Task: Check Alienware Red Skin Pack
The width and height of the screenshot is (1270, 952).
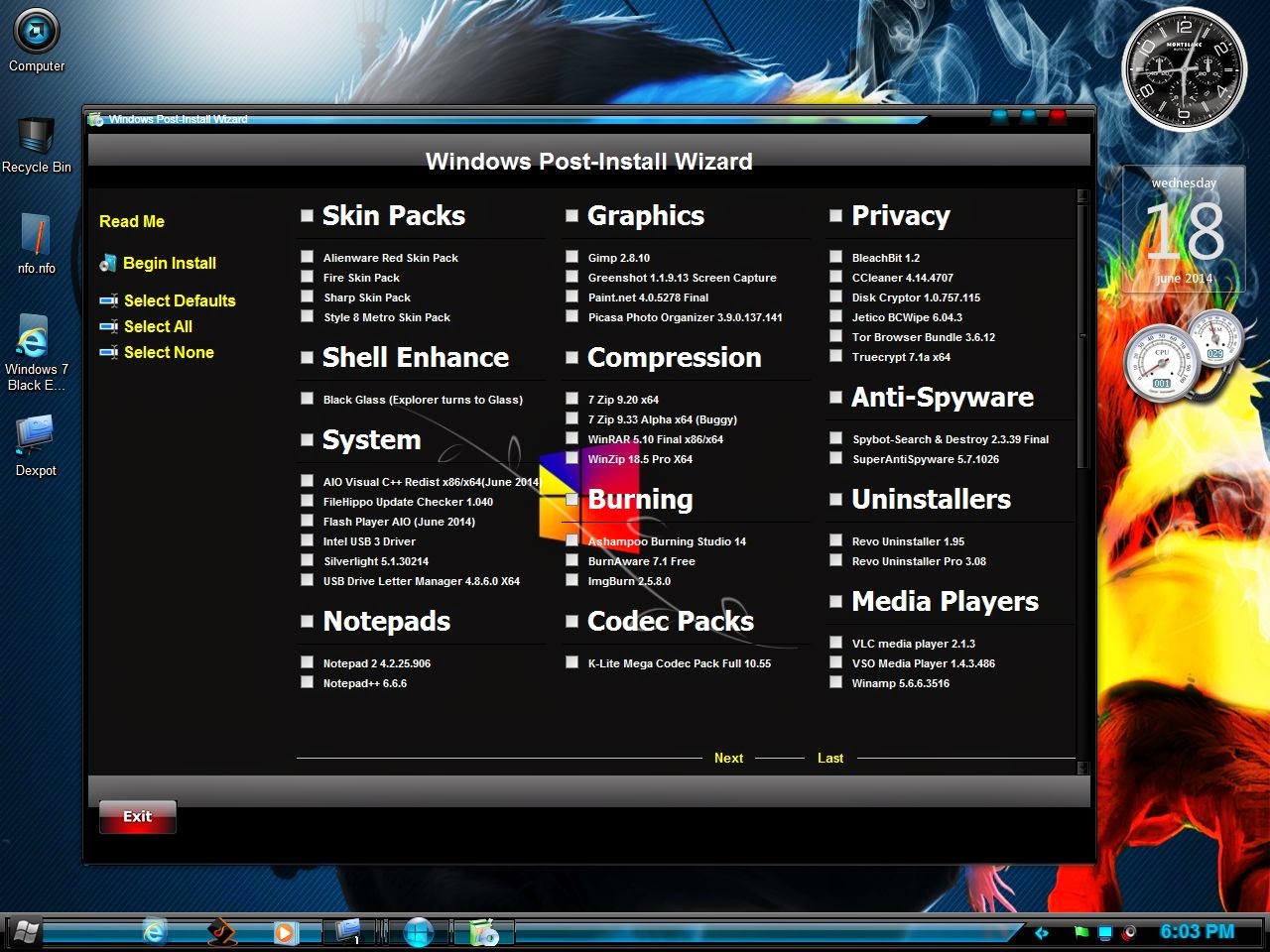Action: click(308, 257)
